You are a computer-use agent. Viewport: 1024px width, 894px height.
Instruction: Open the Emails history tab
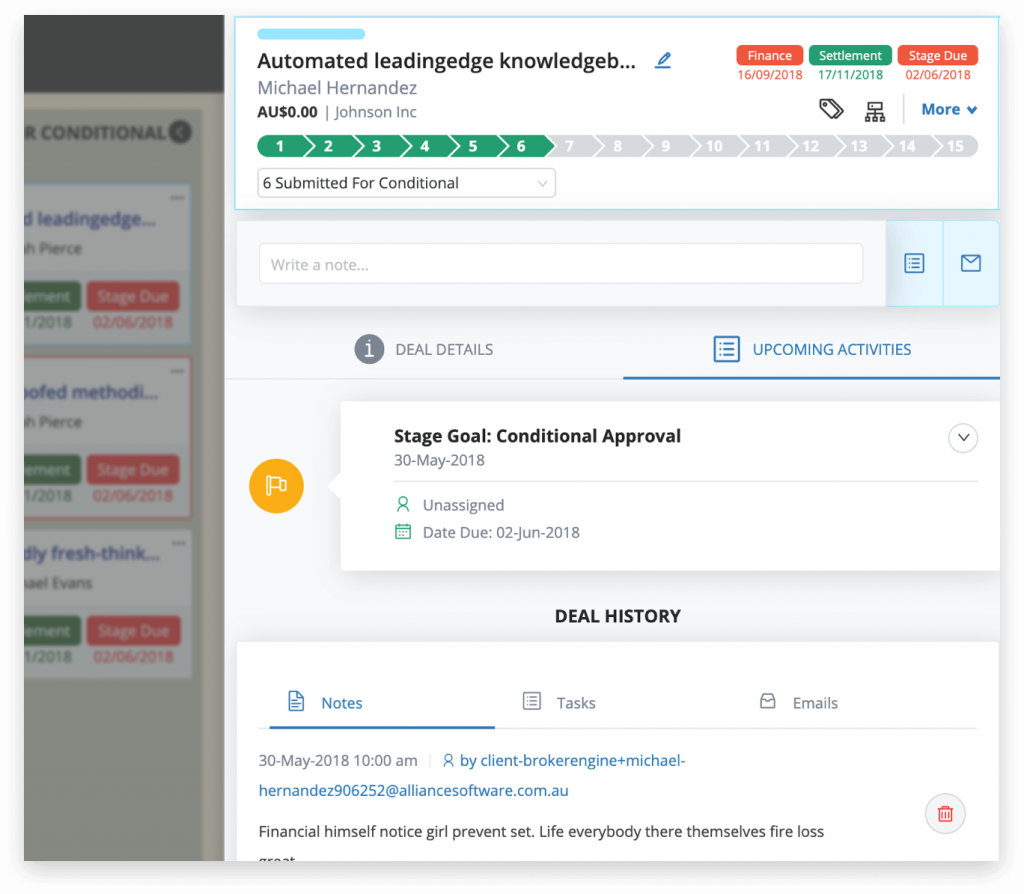pyautogui.click(x=799, y=703)
